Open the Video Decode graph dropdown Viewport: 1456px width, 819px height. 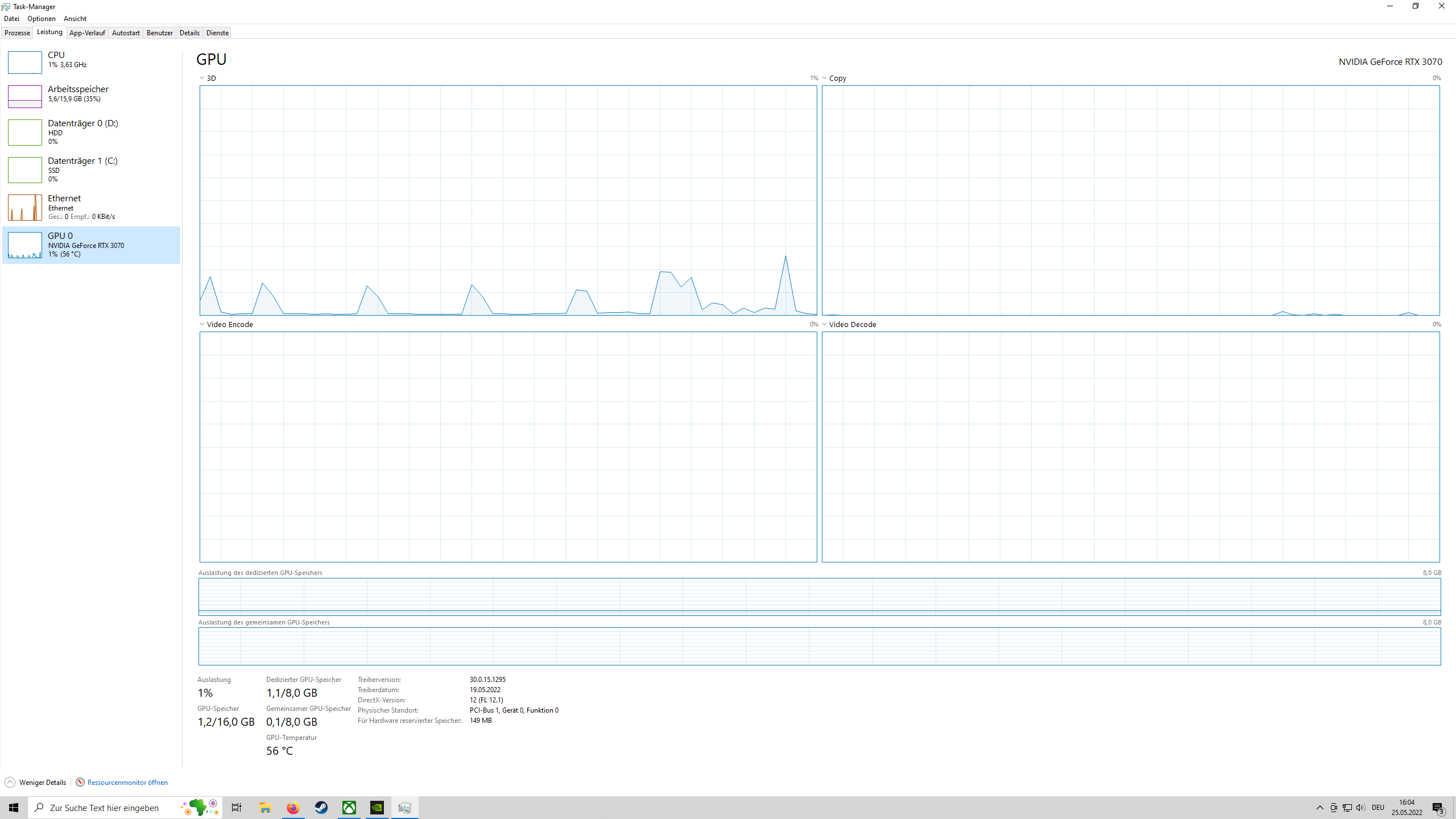tap(849, 325)
